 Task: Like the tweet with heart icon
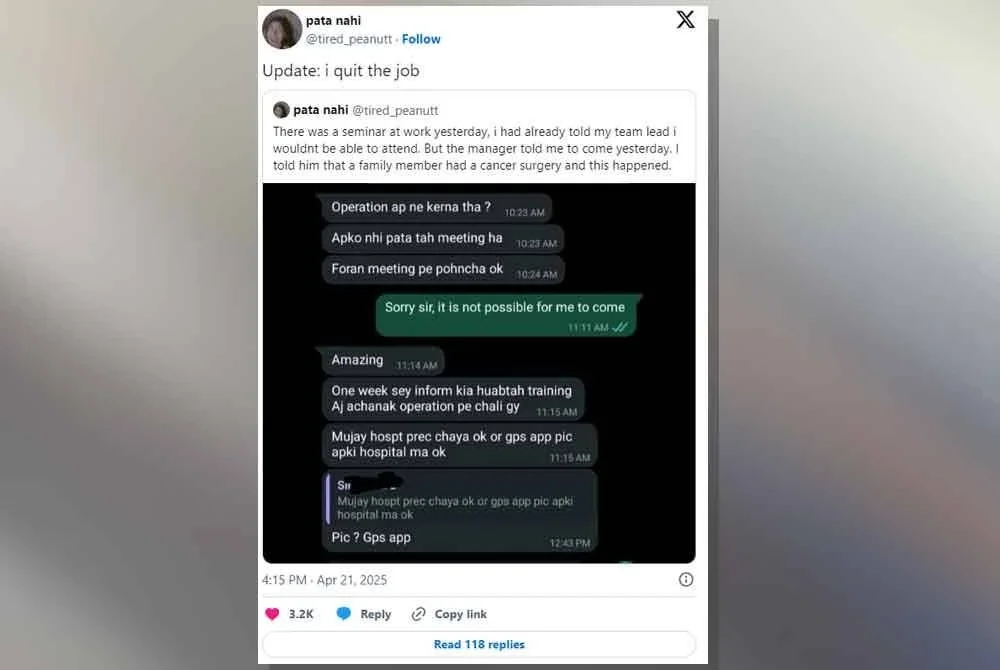pos(272,614)
